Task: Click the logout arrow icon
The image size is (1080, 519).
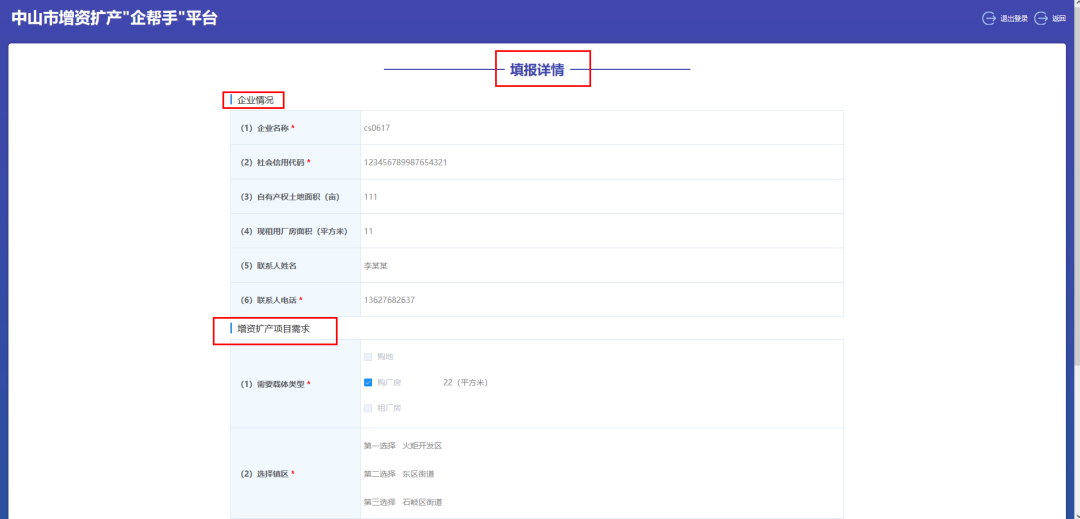Action: (x=989, y=19)
